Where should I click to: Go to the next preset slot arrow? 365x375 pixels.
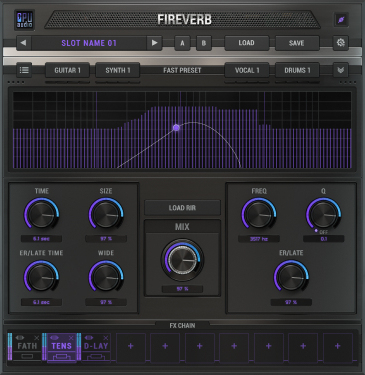click(x=154, y=43)
